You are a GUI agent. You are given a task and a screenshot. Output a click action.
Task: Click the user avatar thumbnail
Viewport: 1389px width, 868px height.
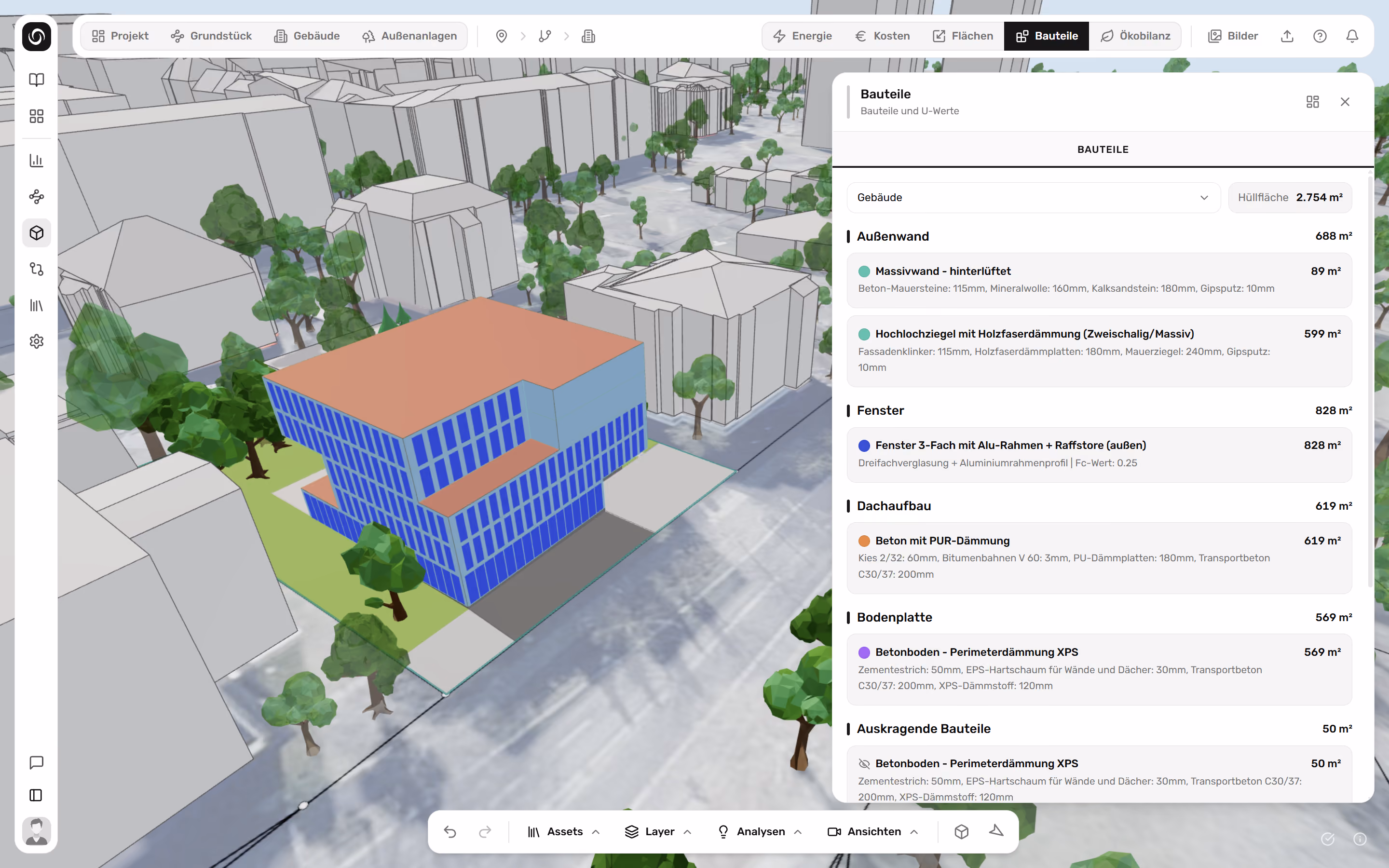tap(36, 831)
